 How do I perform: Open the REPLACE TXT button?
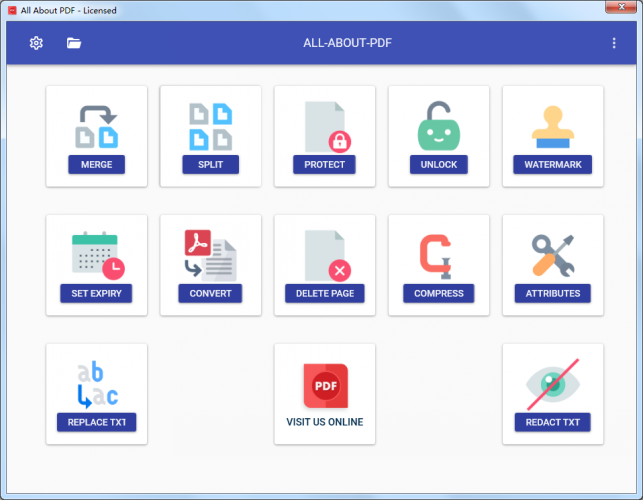pyautogui.click(x=96, y=422)
